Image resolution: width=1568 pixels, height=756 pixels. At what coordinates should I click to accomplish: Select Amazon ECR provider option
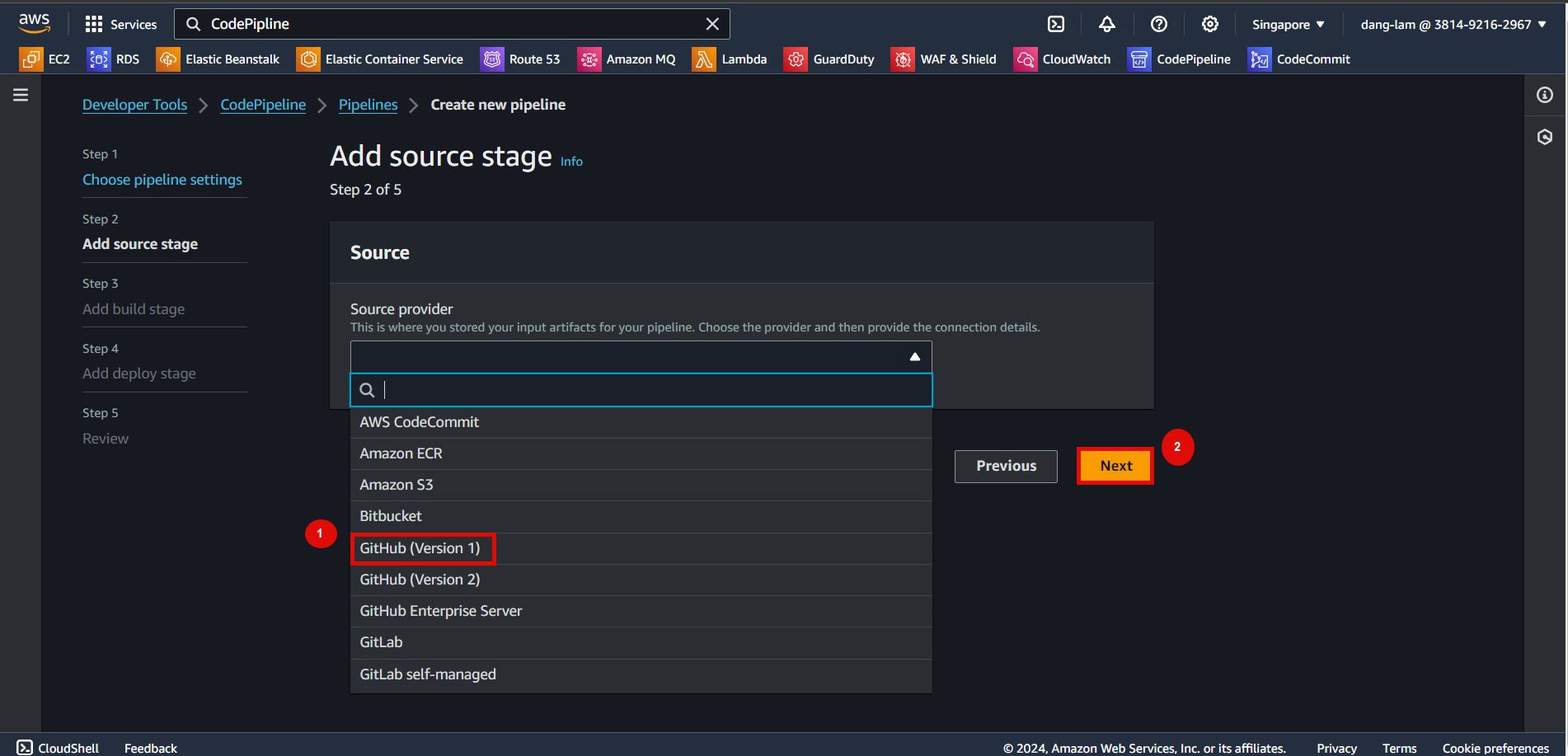(x=641, y=453)
